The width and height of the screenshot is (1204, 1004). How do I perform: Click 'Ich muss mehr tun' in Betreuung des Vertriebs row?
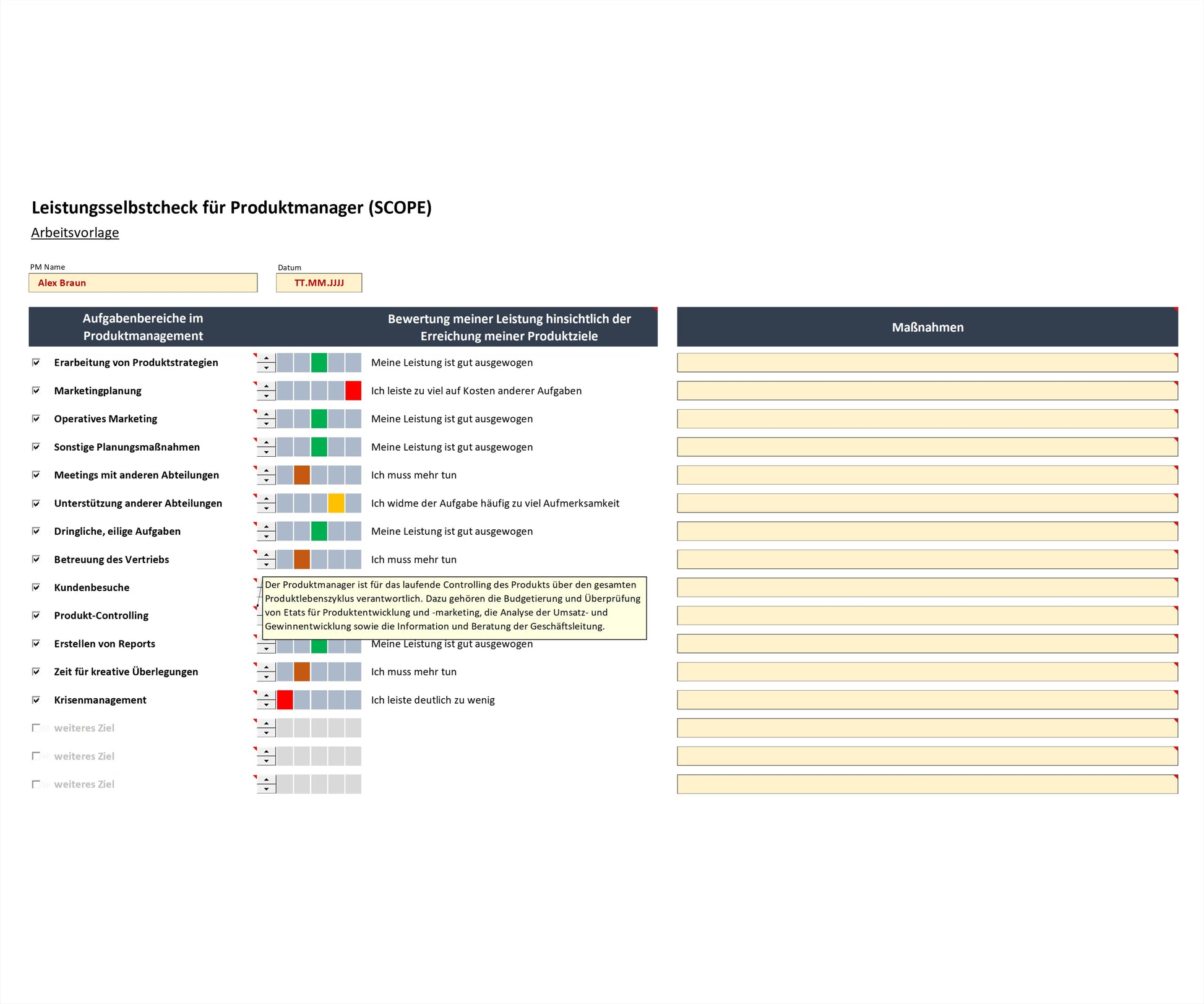coord(414,560)
